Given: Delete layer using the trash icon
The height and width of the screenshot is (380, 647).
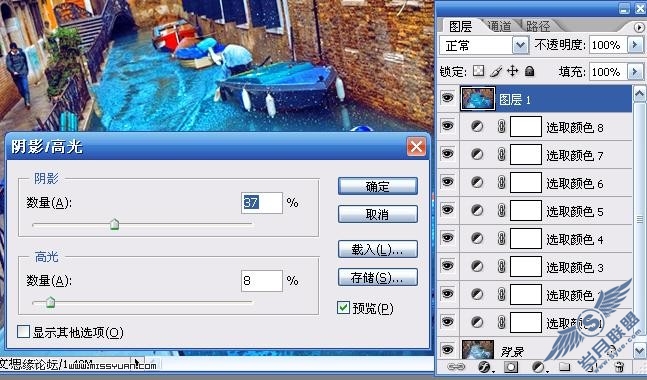Looking at the screenshot, I should 618,366.
